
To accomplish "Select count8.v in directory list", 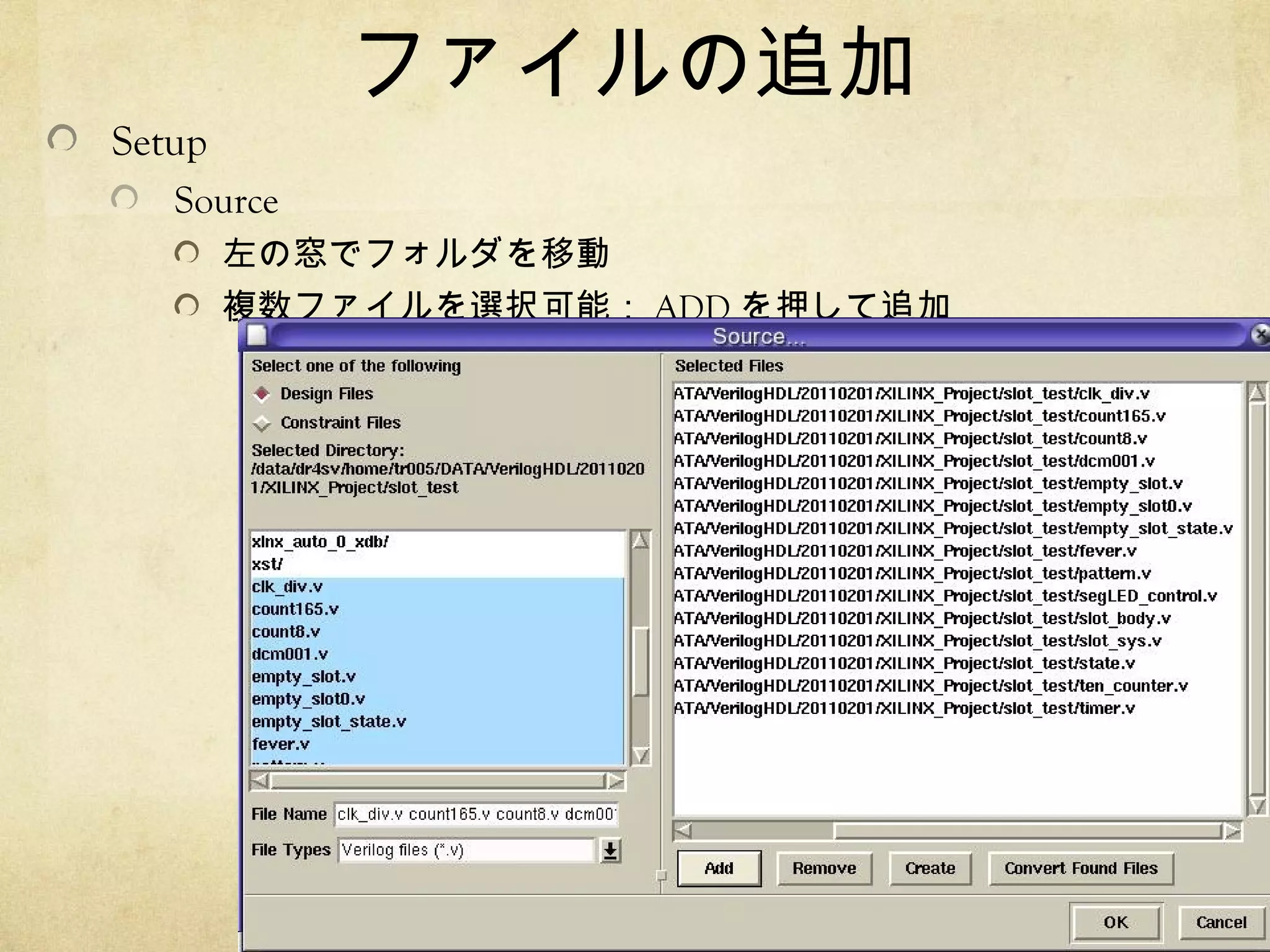I will (x=438, y=632).
